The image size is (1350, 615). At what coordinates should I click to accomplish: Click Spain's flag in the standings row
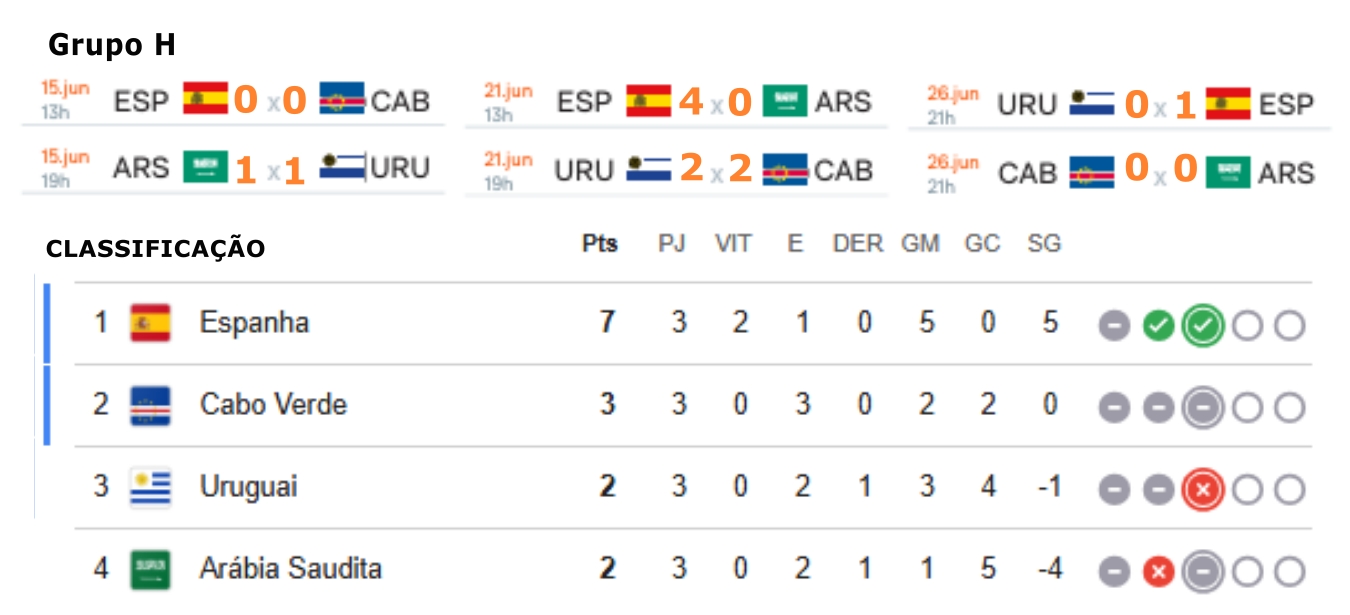(150, 323)
